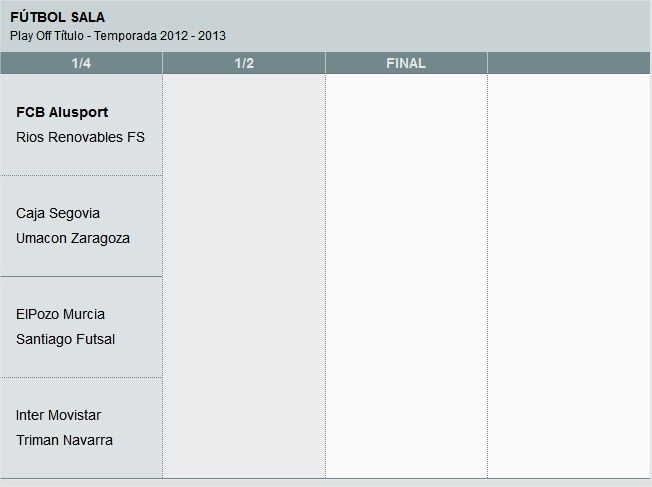Click the empty 1/2 semifinals column area
Viewport: 652px width, 487px height.
[x=244, y=276]
